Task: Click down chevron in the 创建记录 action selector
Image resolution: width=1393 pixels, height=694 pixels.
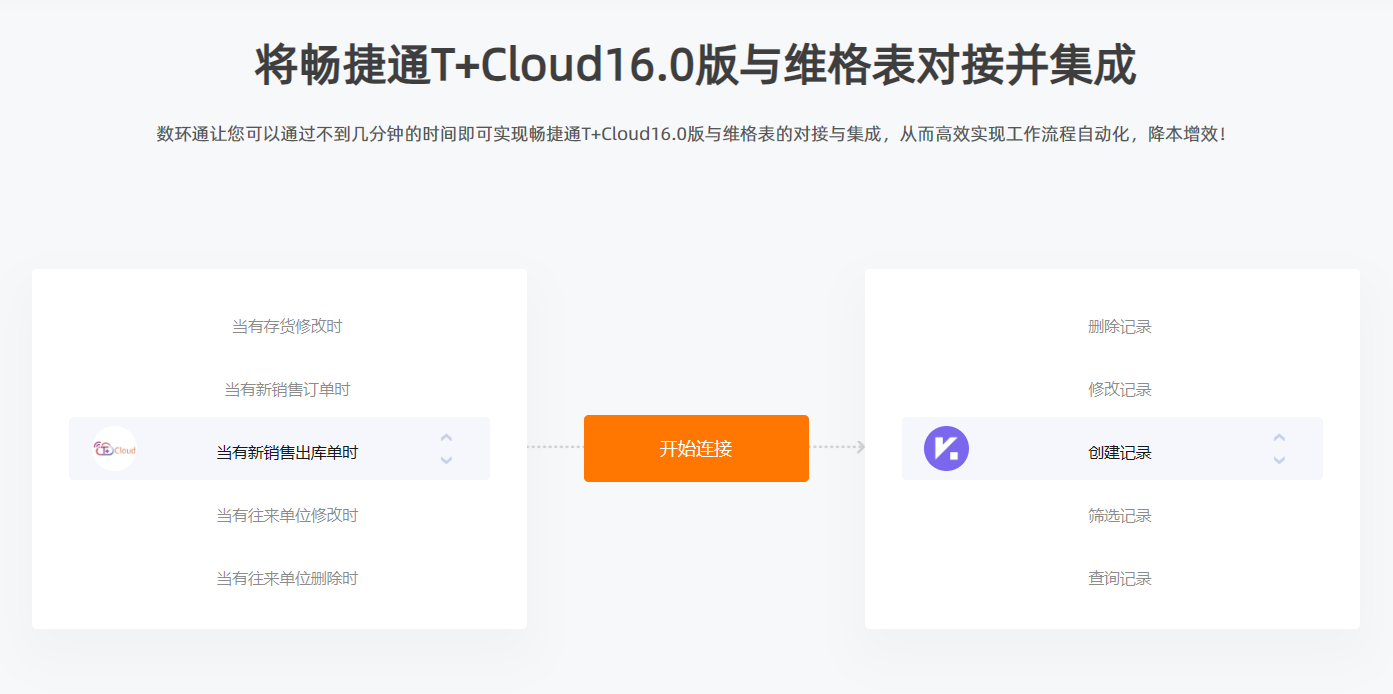Action: pos(1279,460)
